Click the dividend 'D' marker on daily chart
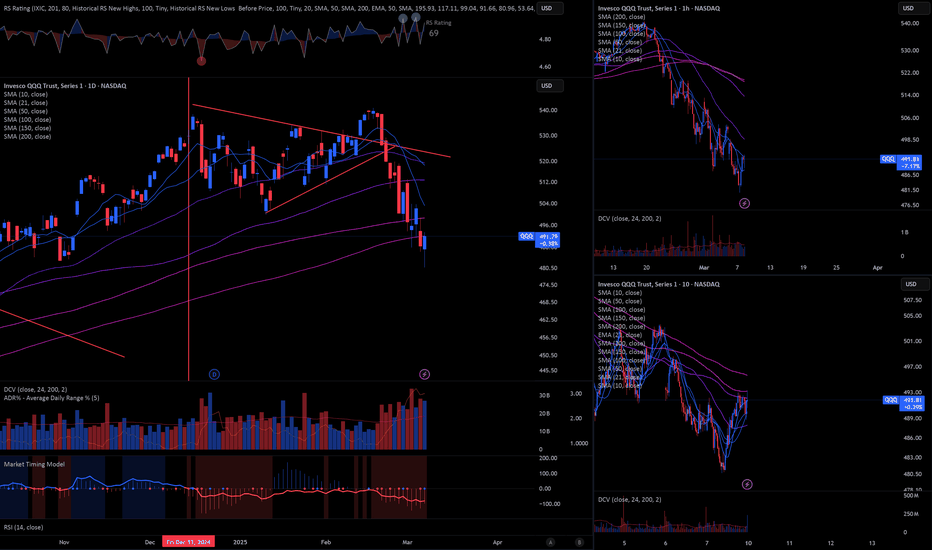The image size is (932, 550). (214, 374)
